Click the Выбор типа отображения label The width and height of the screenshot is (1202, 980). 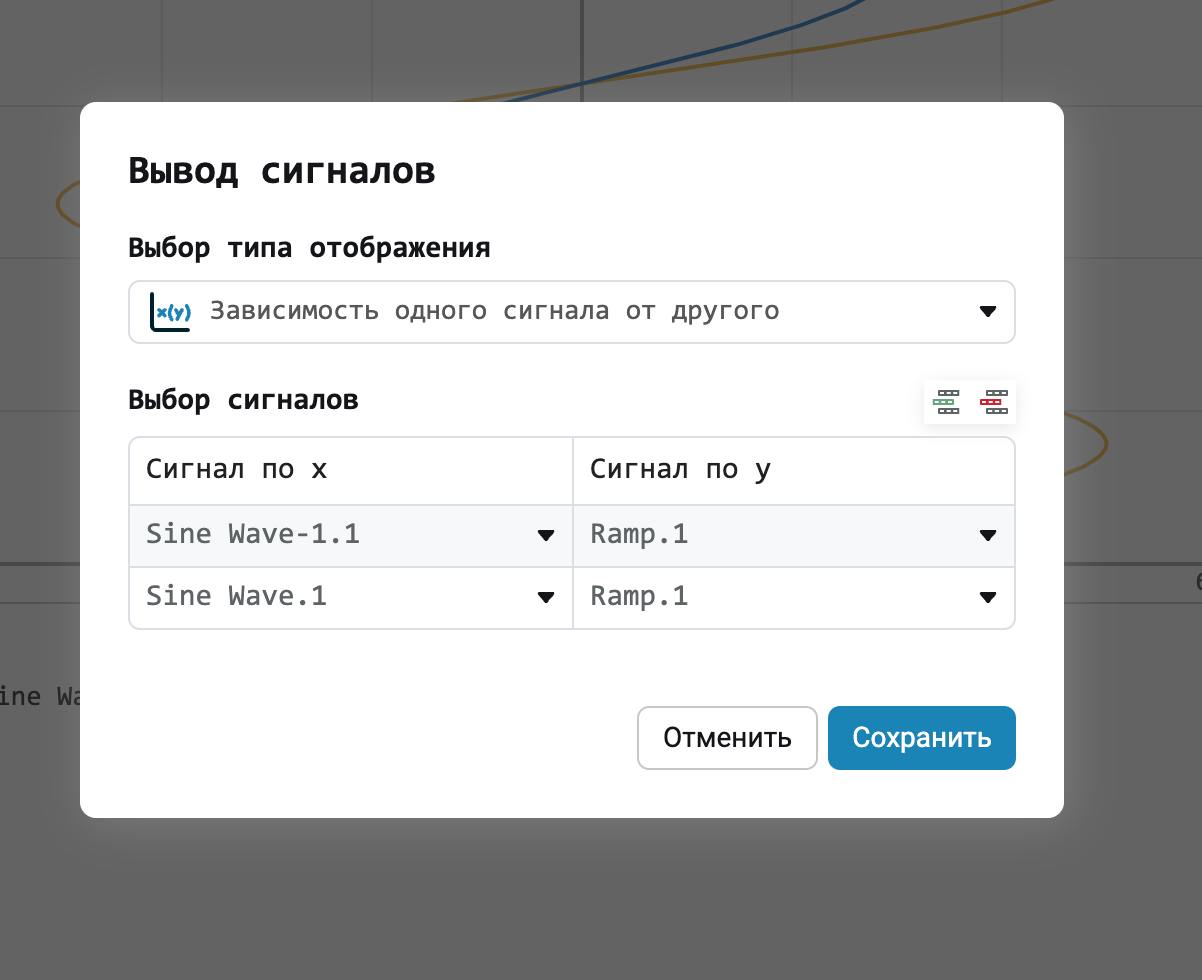coord(309,247)
